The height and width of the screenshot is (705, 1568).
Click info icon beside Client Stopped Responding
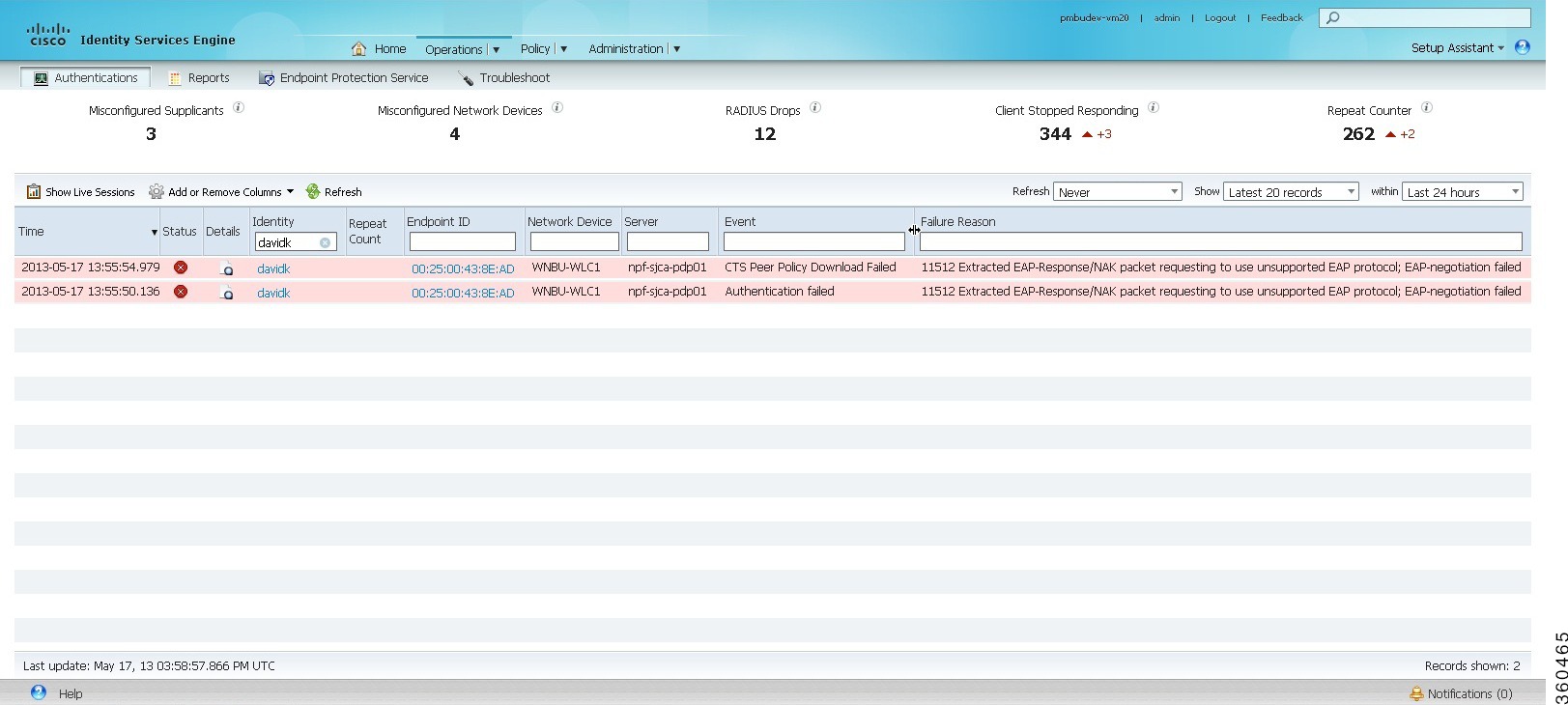pyautogui.click(x=1154, y=107)
